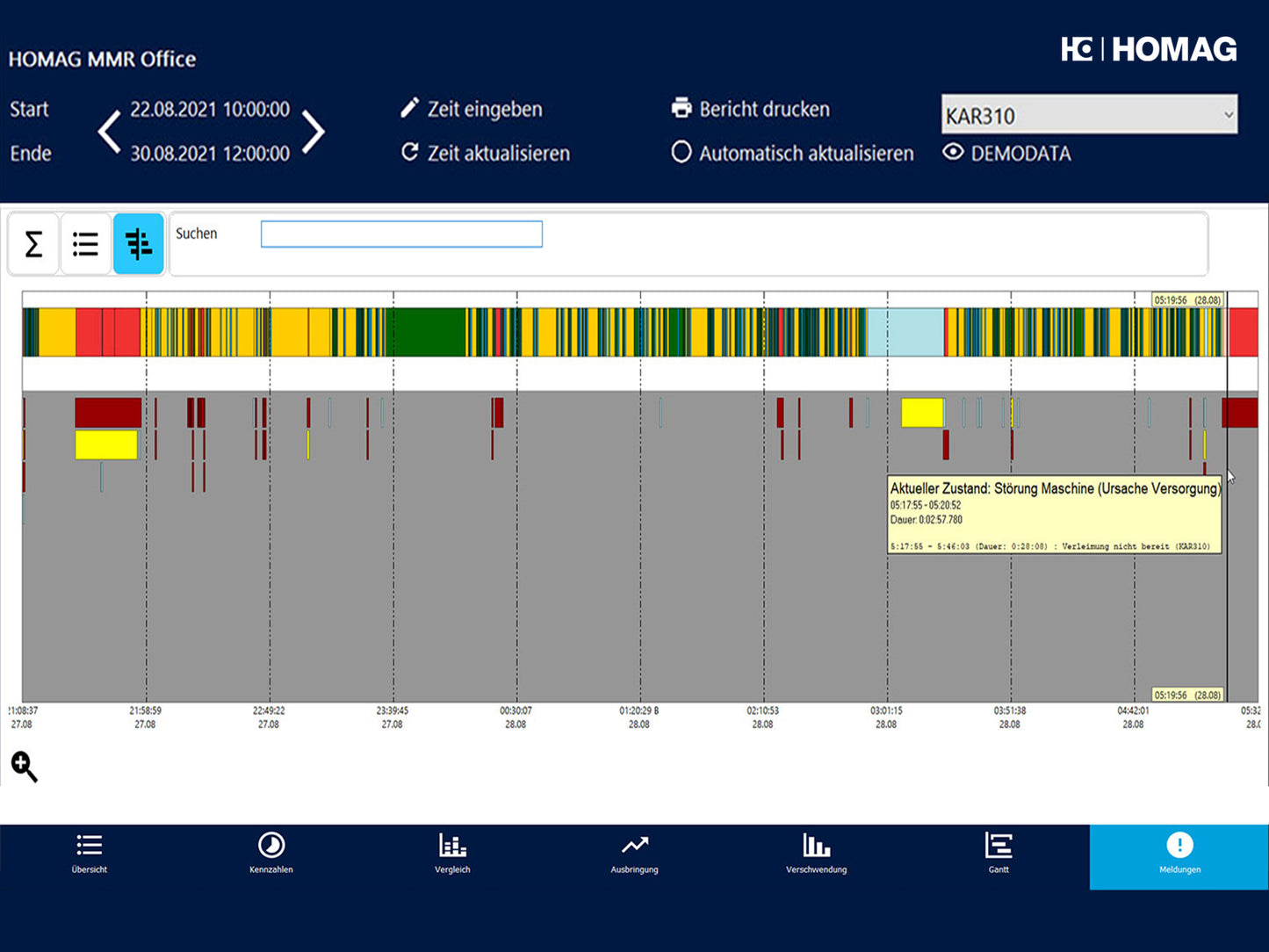This screenshot has width=1269, height=952.
Task: Open the Übersicht tab
Action: (x=90, y=852)
